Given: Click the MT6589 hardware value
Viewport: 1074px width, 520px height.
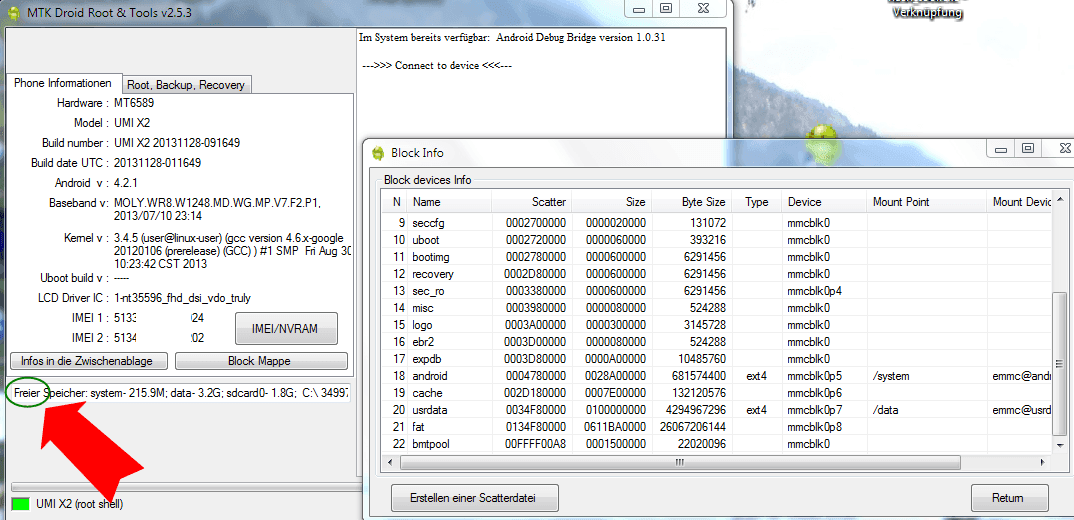Looking at the screenshot, I should coord(135,103).
